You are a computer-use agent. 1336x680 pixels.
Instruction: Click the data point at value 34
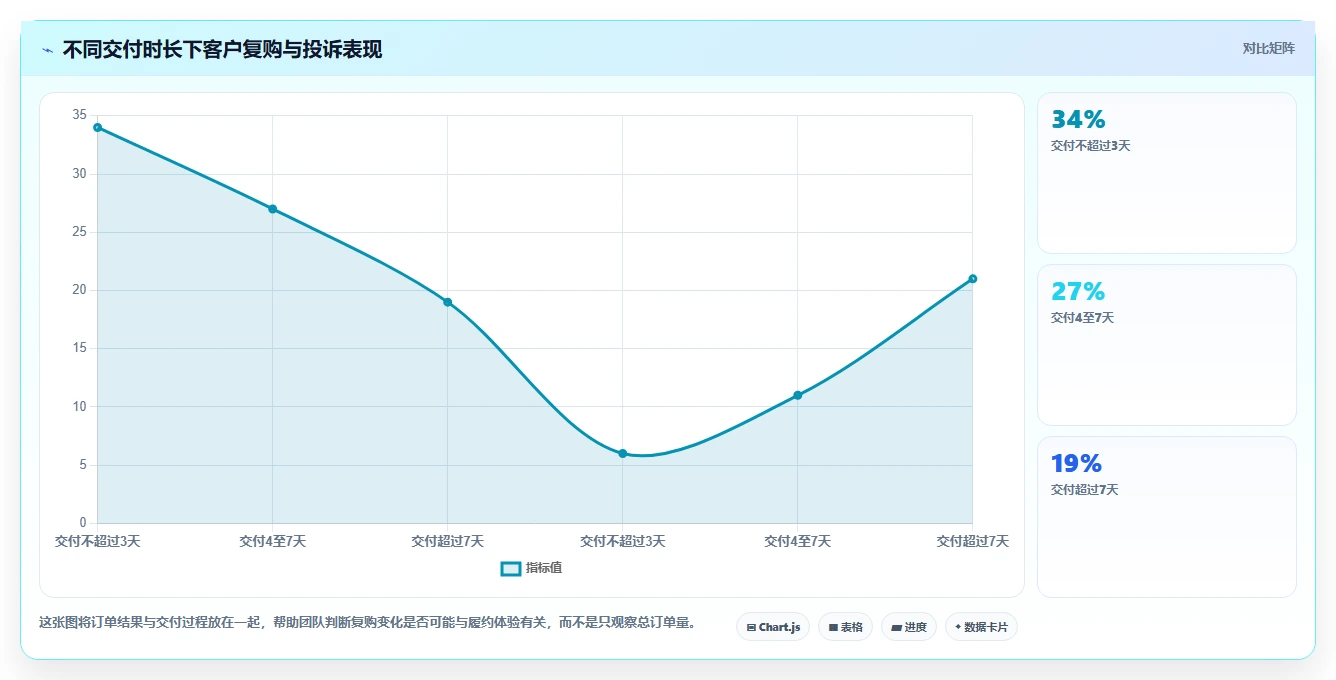(x=97, y=127)
